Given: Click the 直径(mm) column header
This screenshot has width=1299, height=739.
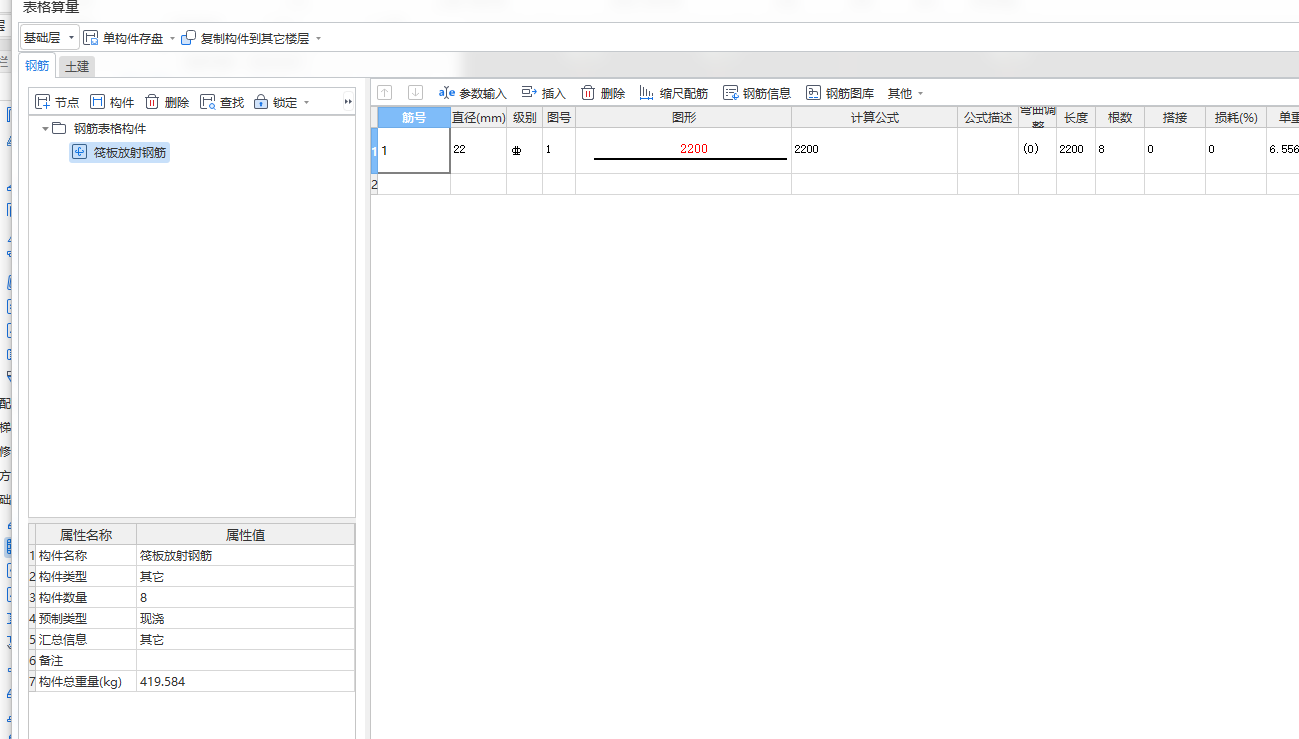Looking at the screenshot, I should (x=479, y=117).
